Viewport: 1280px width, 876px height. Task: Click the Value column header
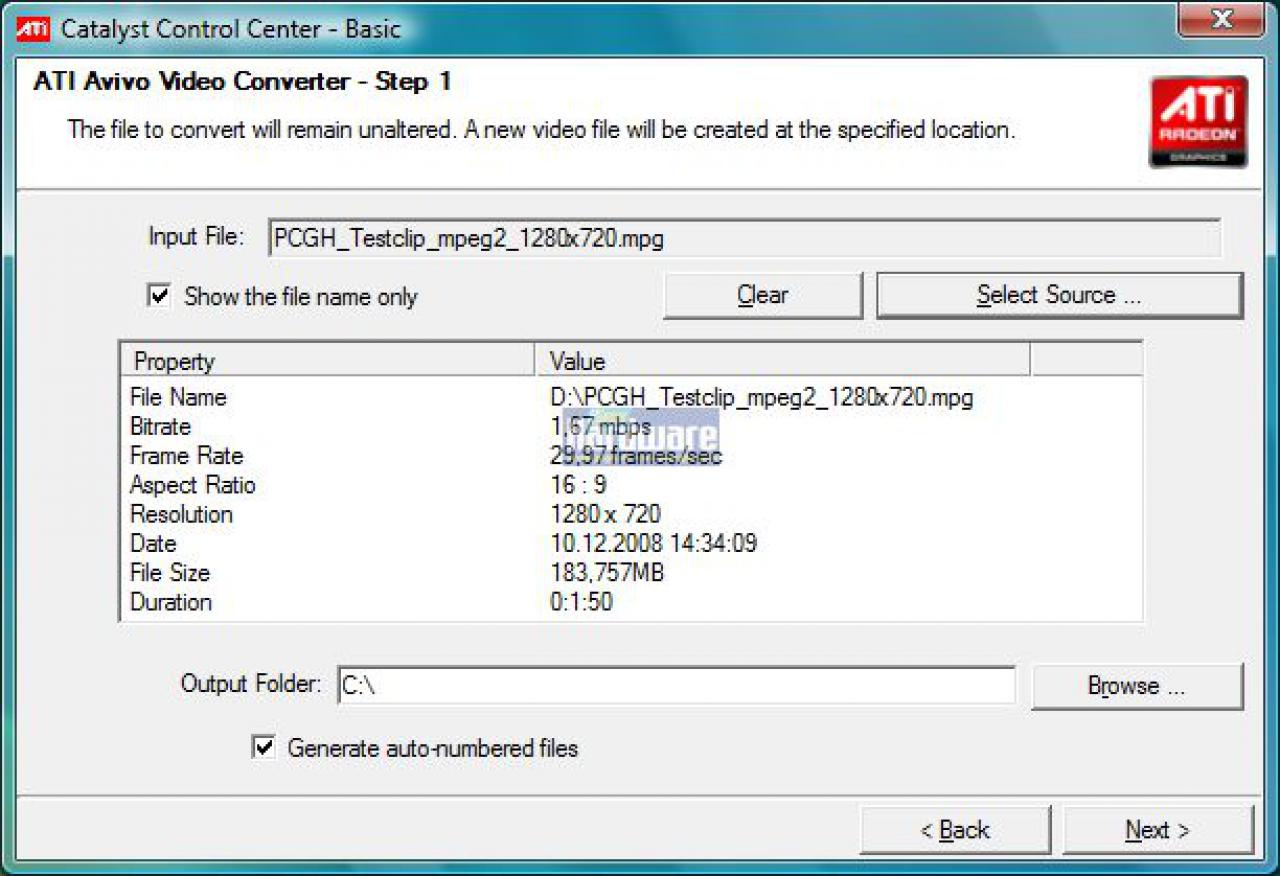783,361
